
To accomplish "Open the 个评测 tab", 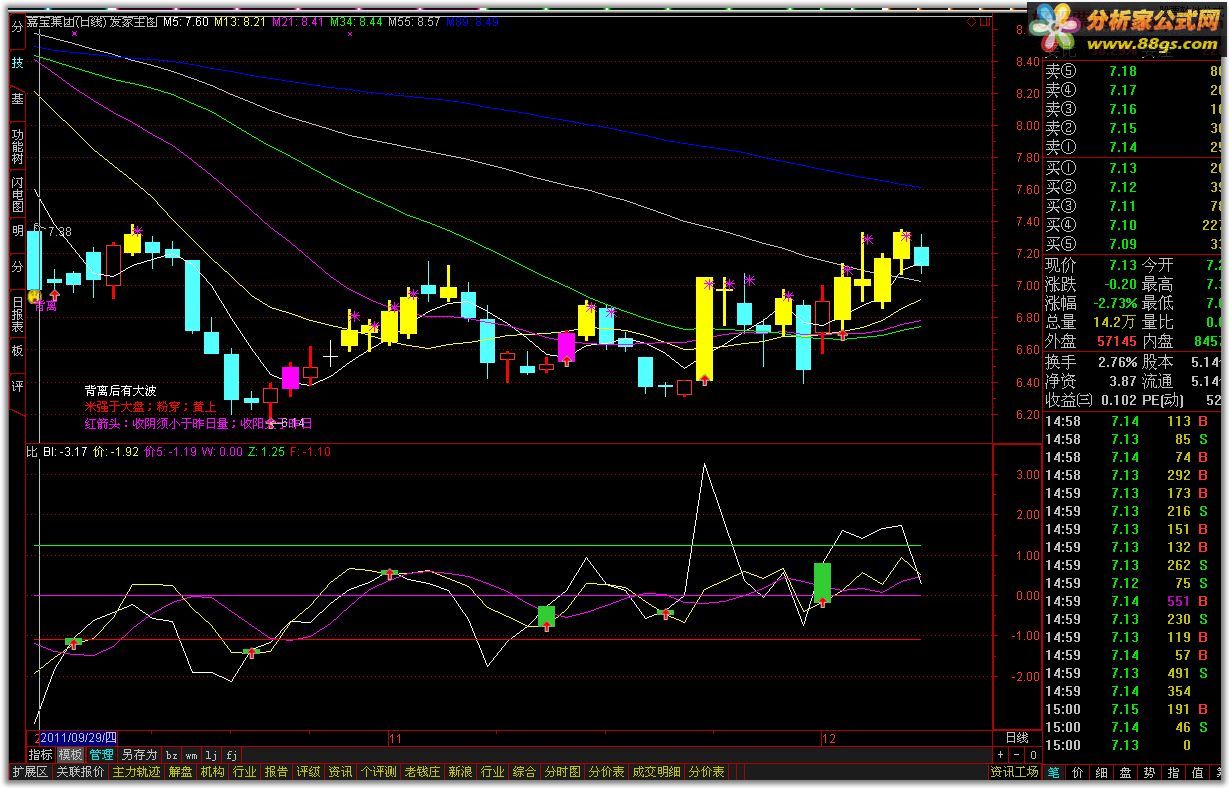I will (x=378, y=772).
